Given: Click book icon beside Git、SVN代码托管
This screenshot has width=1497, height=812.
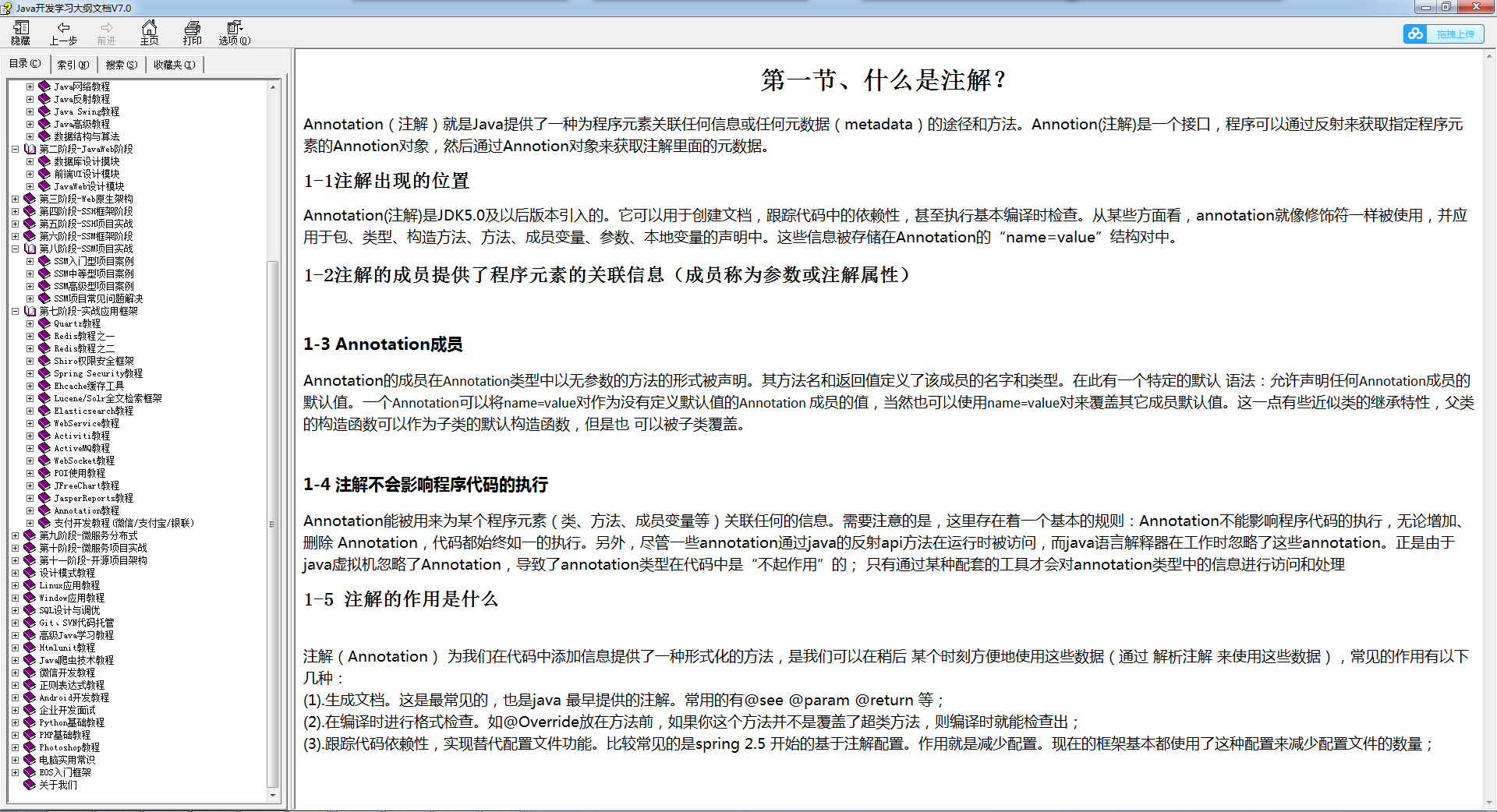Looking at the screenshot, I should point(30,623).
